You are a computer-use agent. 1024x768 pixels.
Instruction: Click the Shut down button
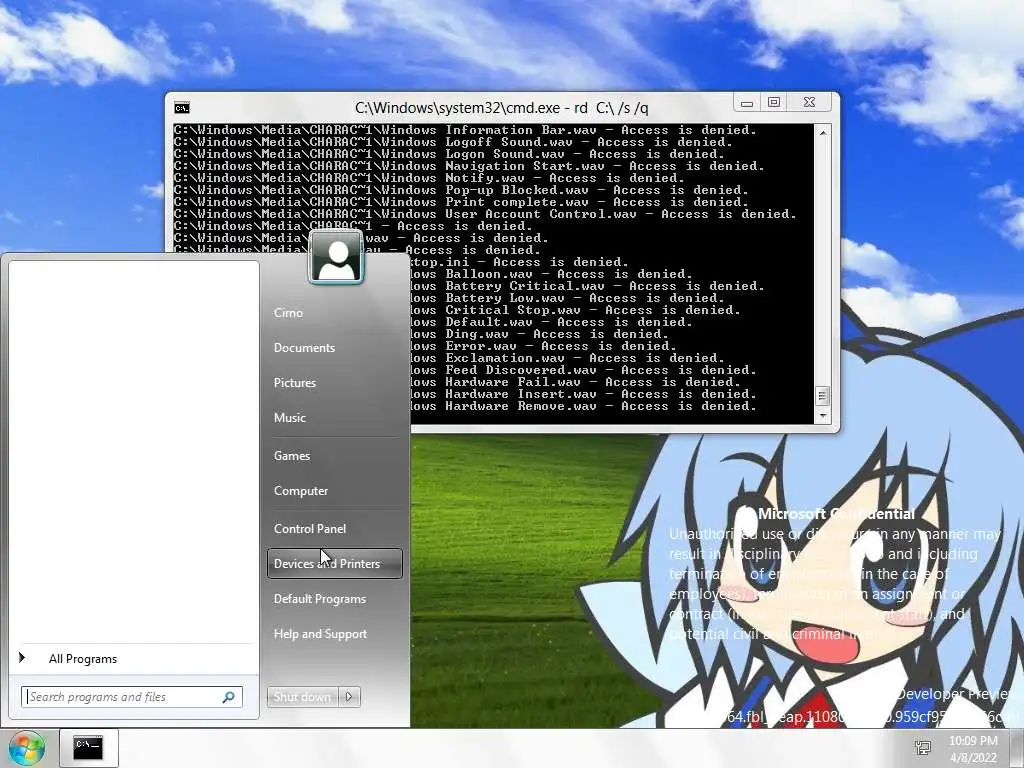302,697
